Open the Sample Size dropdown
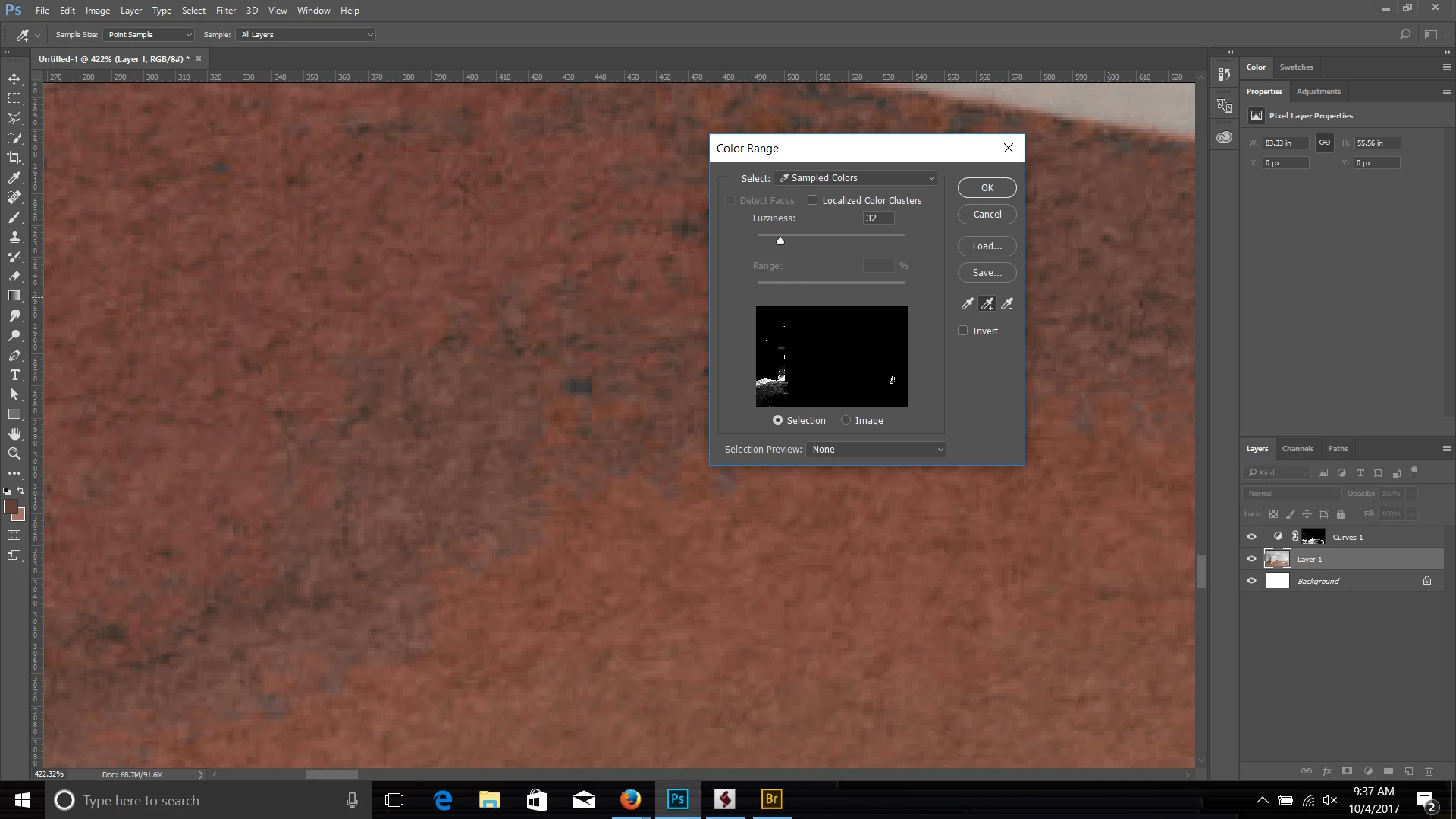 (x=149, y=35)
